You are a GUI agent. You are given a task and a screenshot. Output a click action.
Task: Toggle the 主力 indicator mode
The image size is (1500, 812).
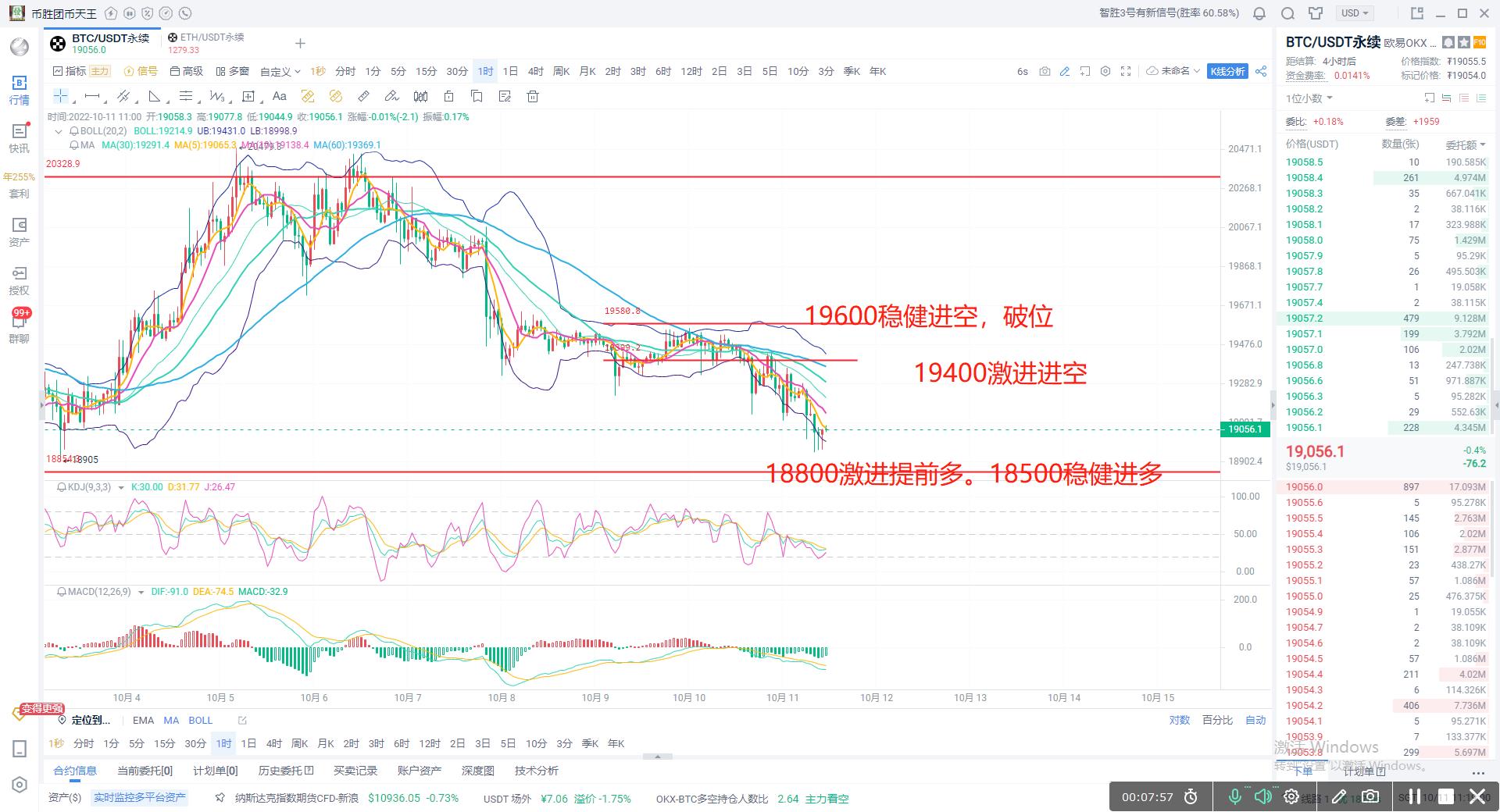tap(99, 70)
